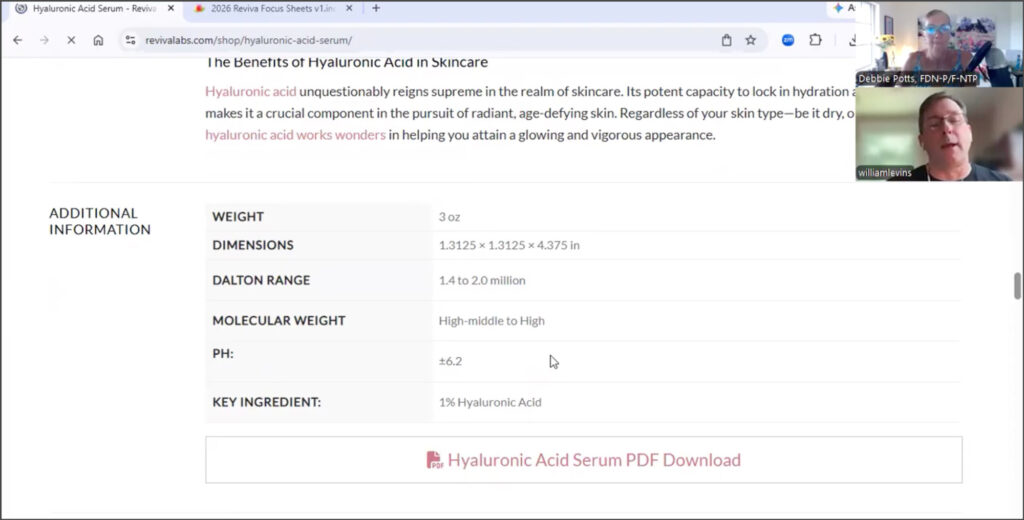The width and height of the screenshot is (1024, 520).
Task: Follow 'hyaluronic acid works wonders' link
Action: point(295,135)
